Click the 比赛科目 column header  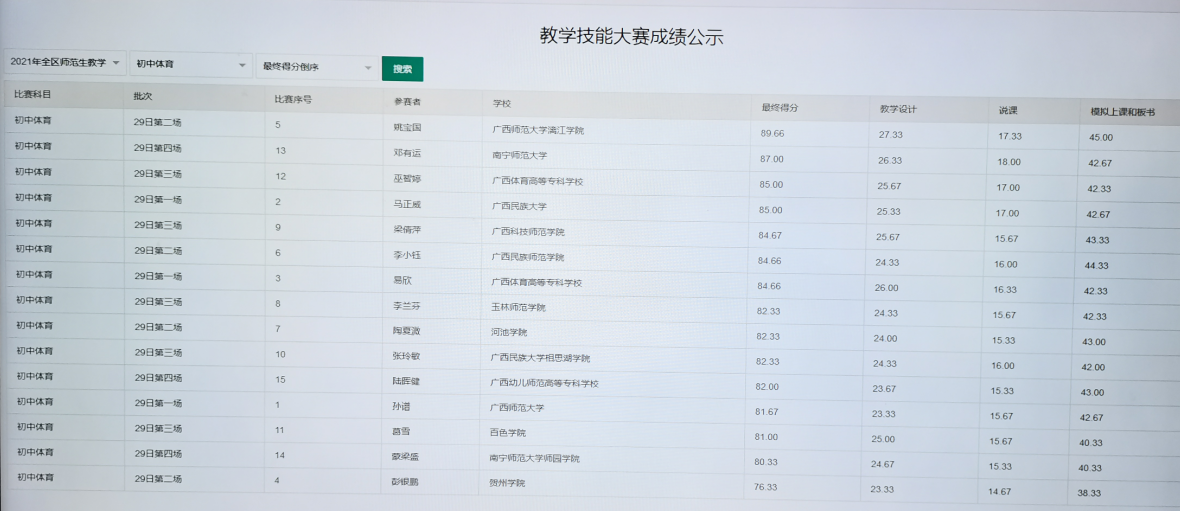[x=33, y=94]
